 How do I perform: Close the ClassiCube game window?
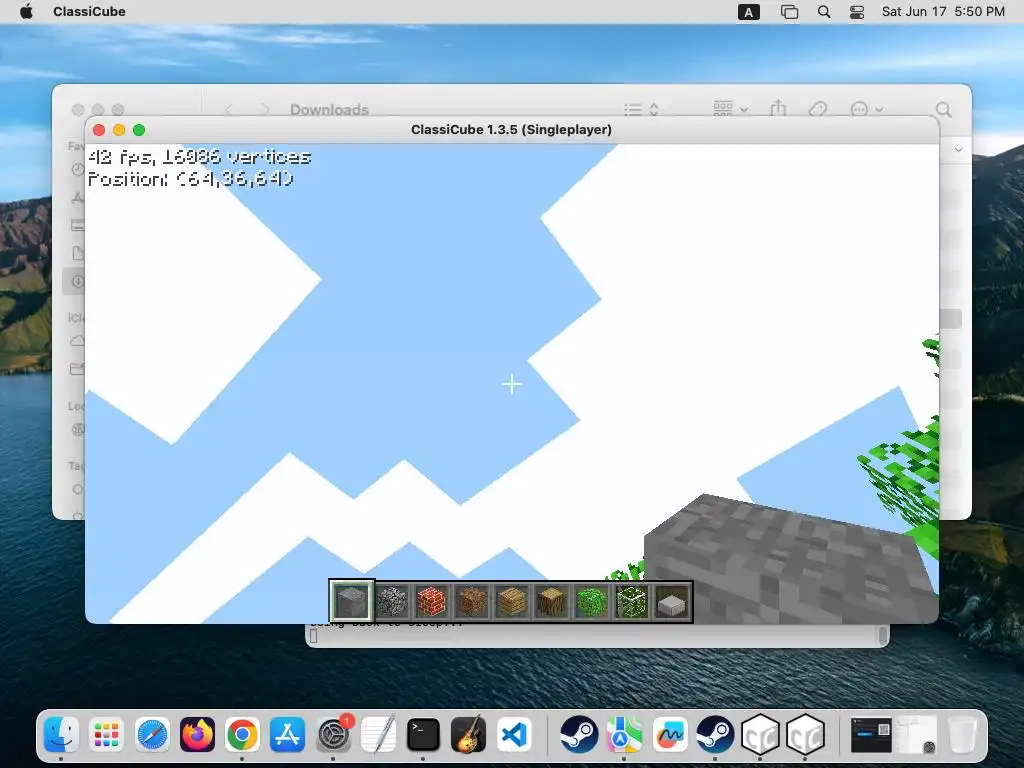pos(99,130)
